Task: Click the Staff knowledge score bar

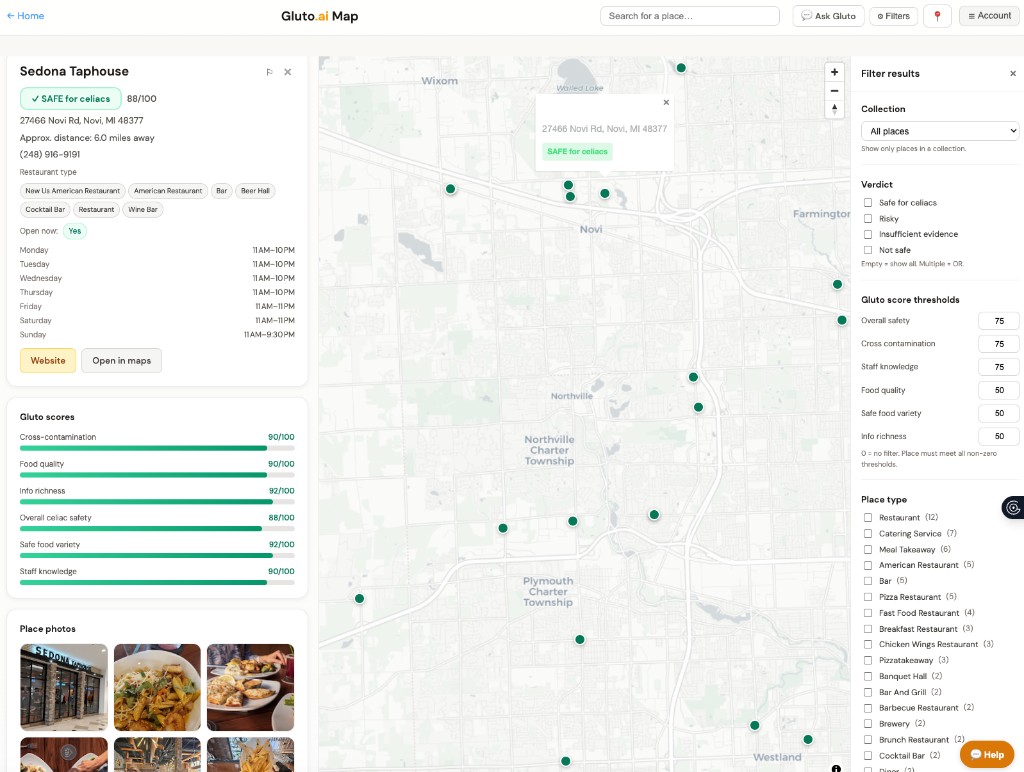Action: point(157,582)
